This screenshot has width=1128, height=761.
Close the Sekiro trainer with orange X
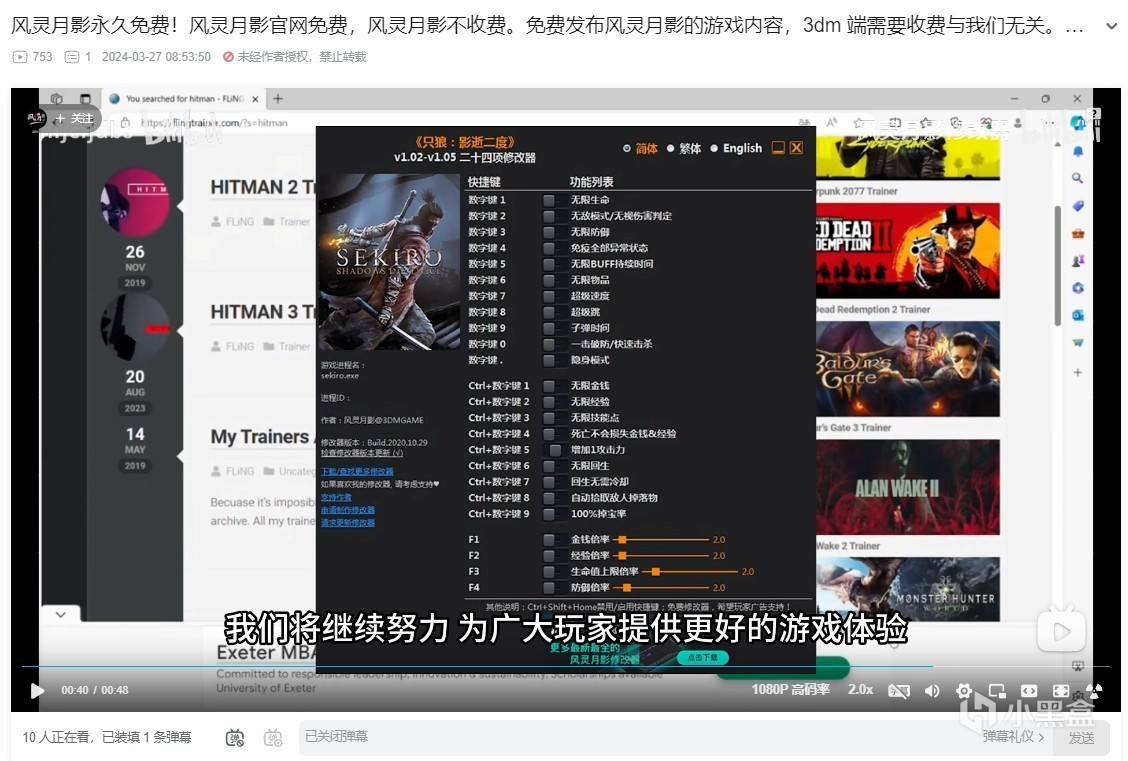(796, 147)
